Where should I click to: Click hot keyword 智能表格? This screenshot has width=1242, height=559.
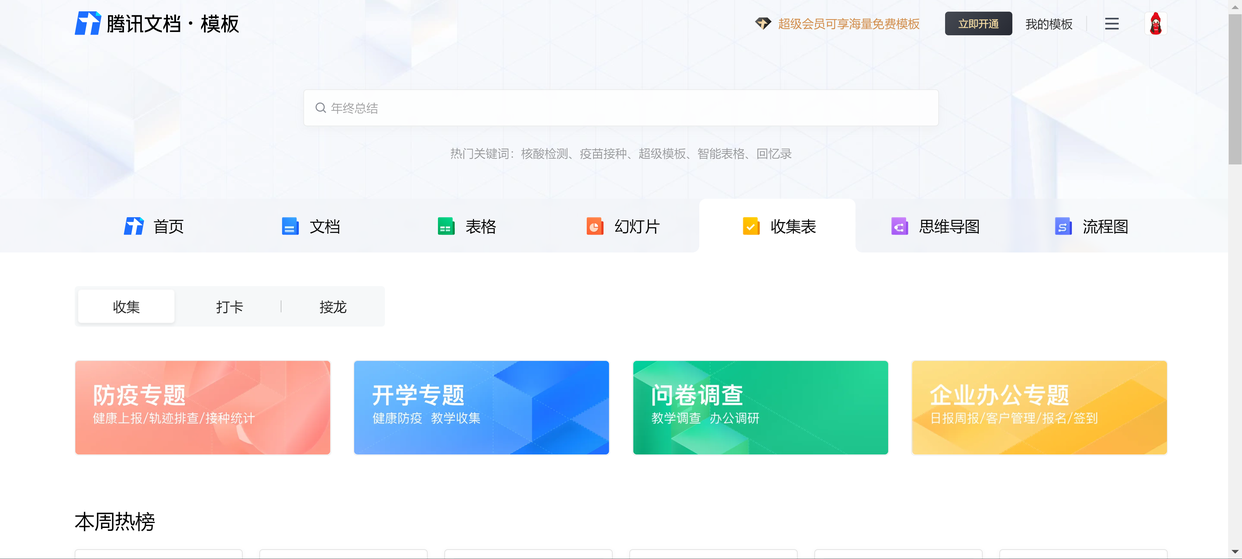click(722, 154)
